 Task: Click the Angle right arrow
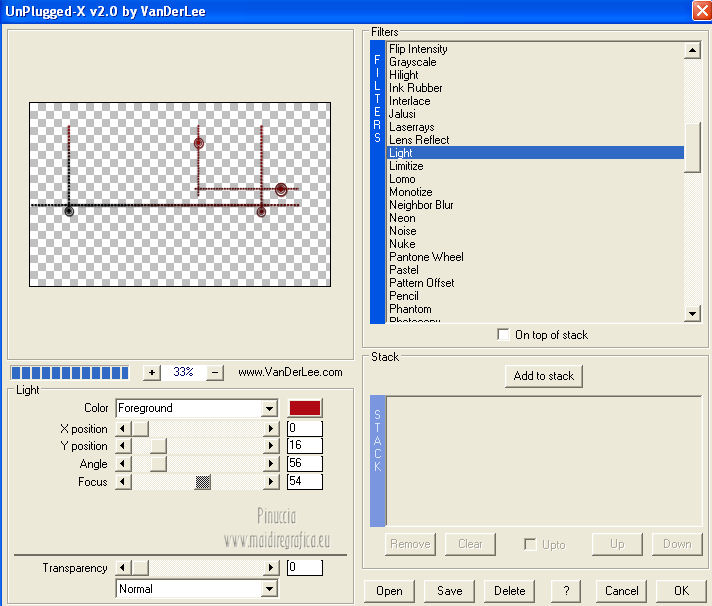click(x=270, y=464)
